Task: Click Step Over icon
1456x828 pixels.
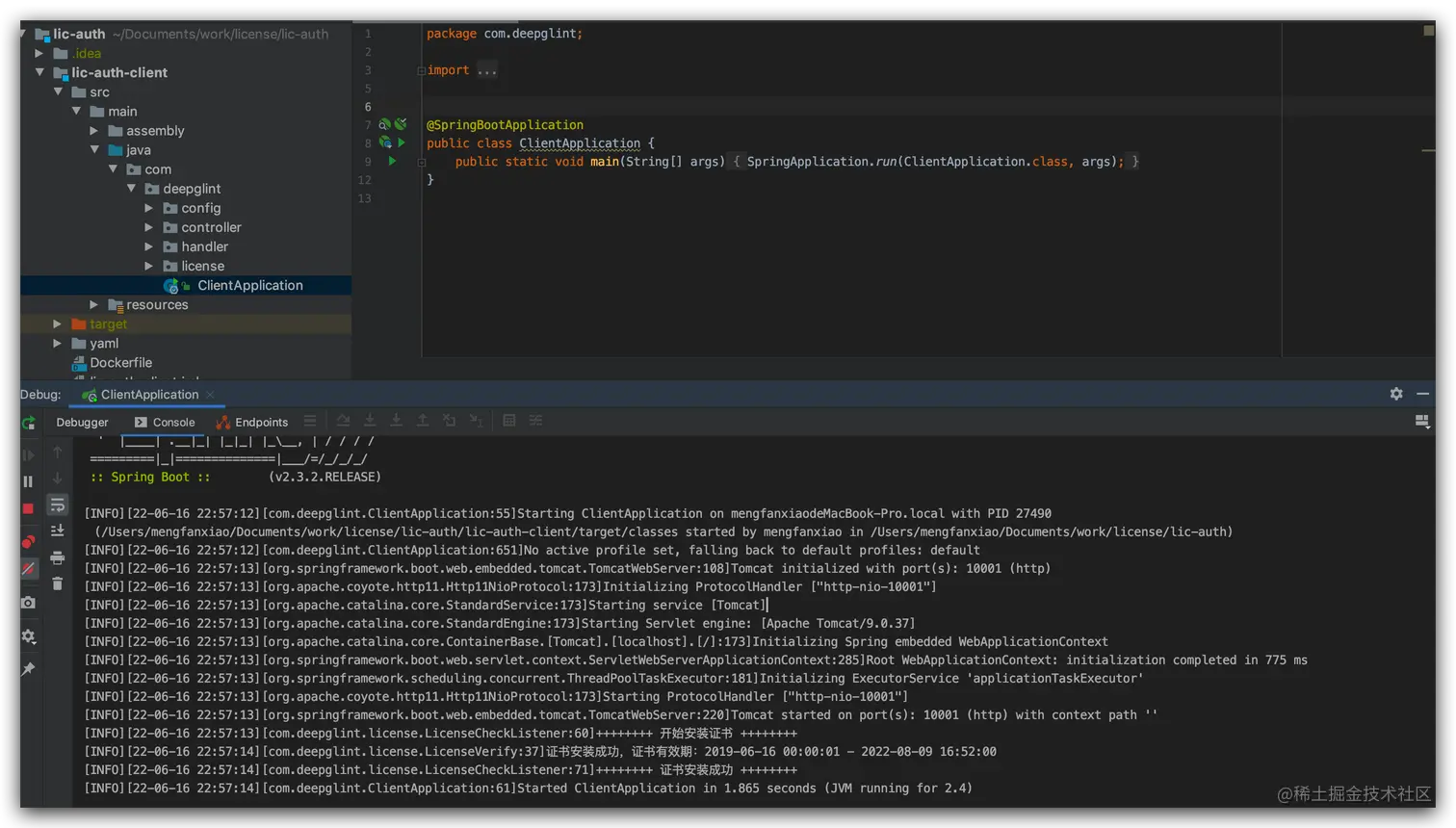Action: click(343, 421)
